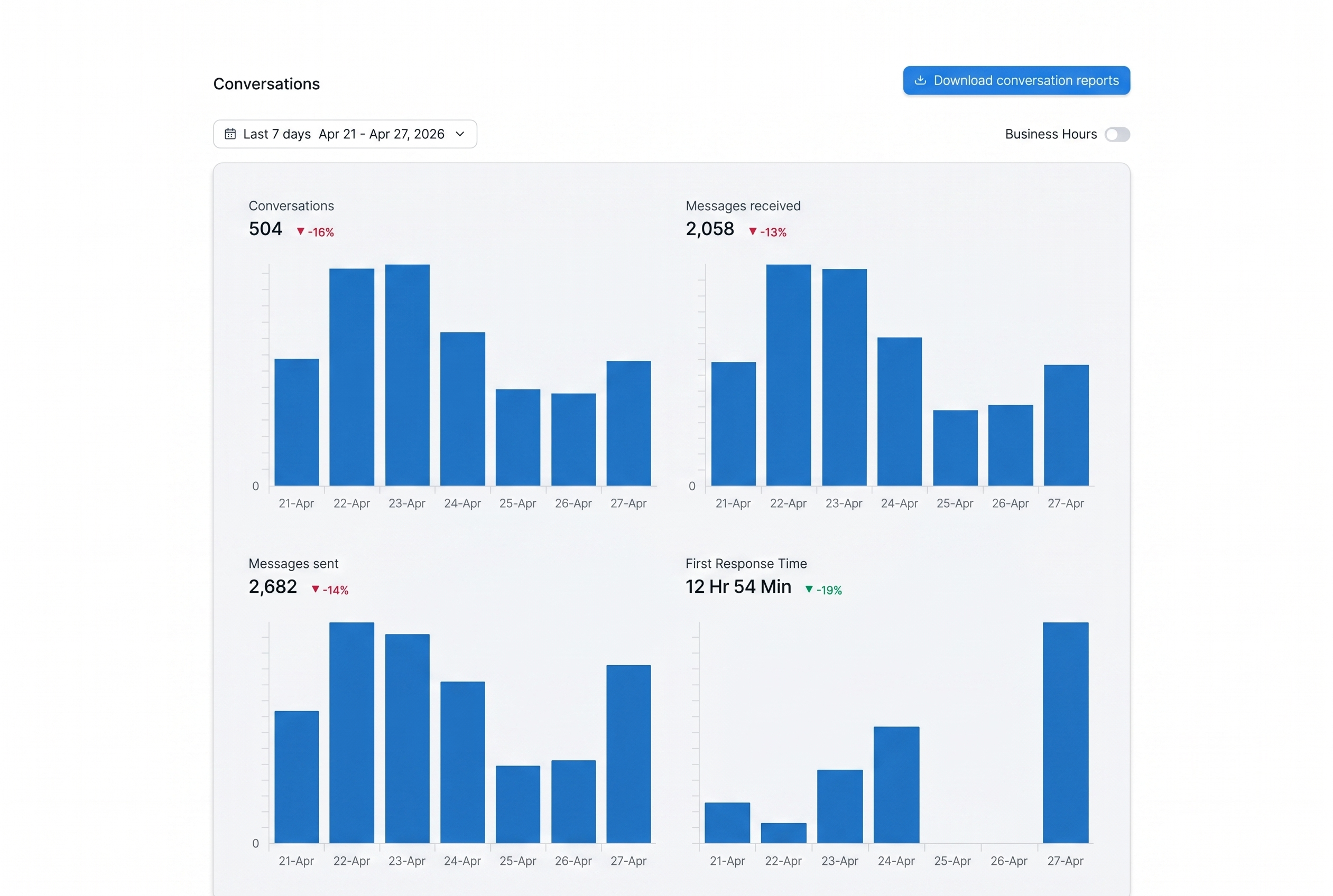This screenshot has width=1333, height=896.
Task: Click the Conversations page heading
Action: [x=266, y=84]
